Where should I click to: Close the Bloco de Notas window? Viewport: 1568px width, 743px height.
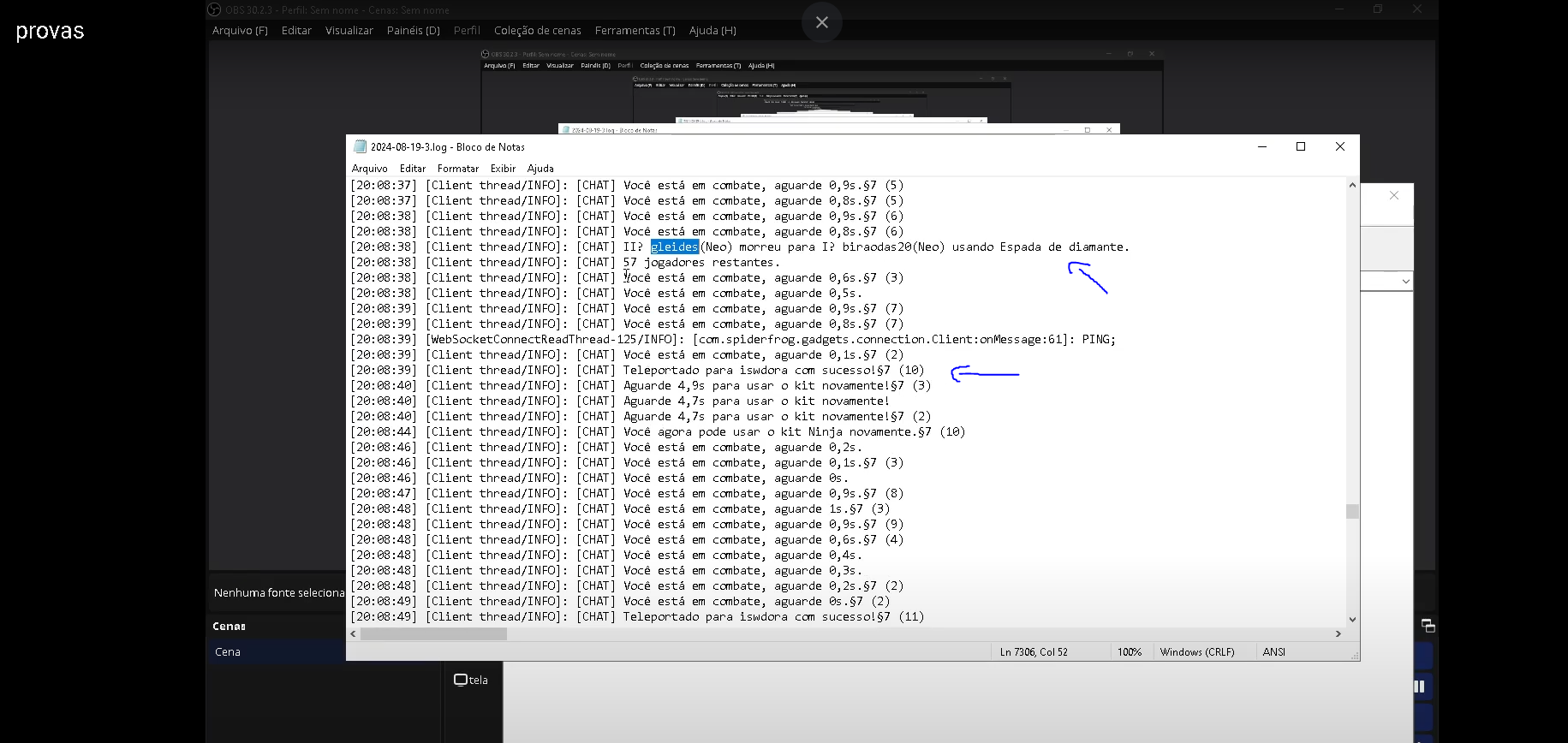[x=1340, y=146]
